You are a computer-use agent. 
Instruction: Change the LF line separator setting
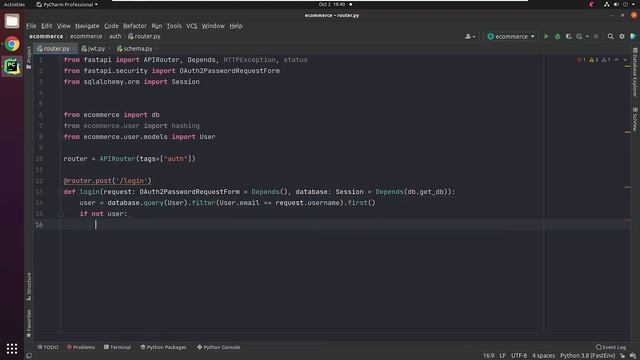pyautogui.click(x=502, y=356)
